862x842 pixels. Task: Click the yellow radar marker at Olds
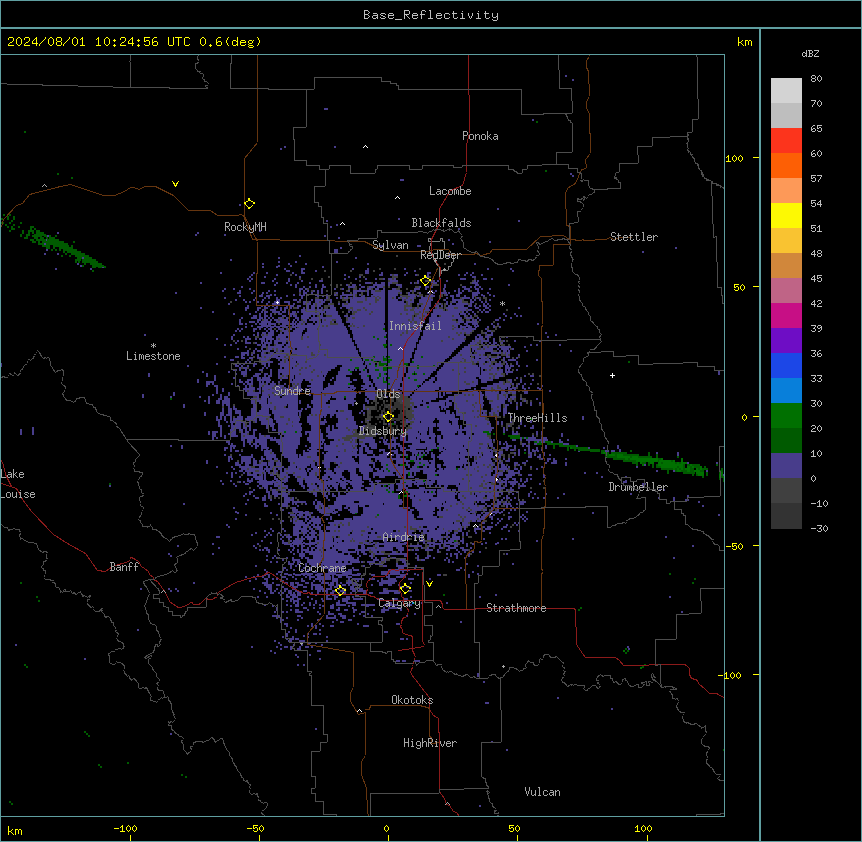pyautogui.click(x=388, y=416)
